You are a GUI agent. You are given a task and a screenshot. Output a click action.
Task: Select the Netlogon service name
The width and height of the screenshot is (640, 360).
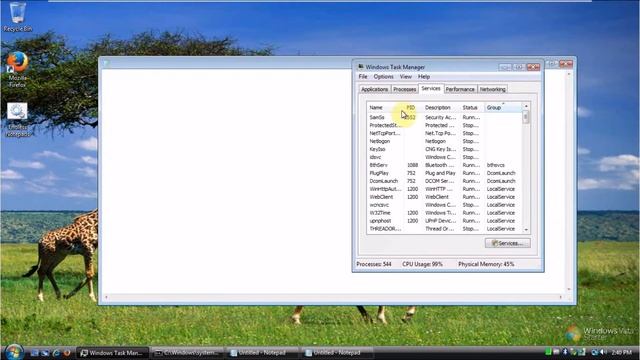(380, 141)
